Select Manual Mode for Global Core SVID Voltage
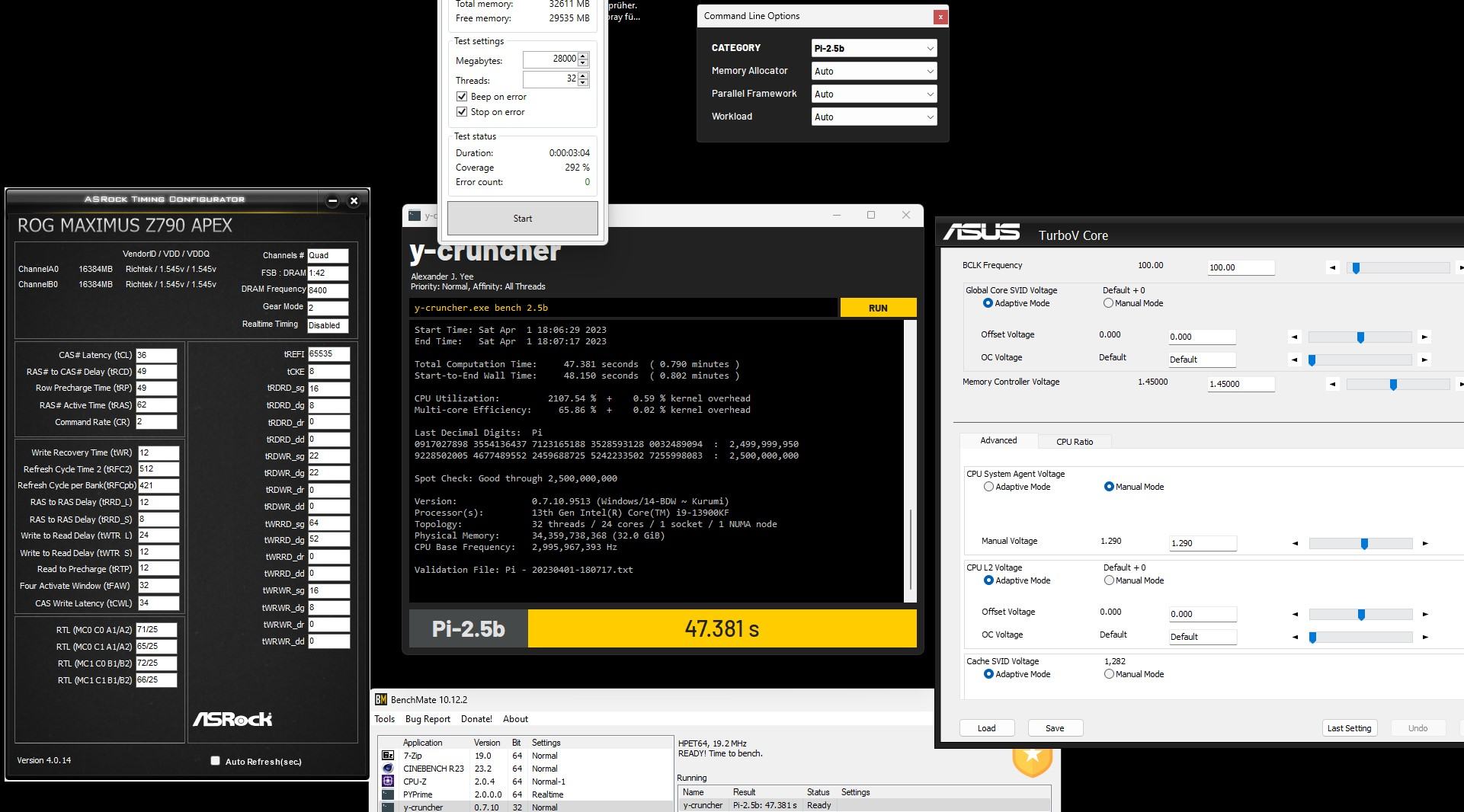Image resolution: width=1464 pixels, height=812 pixels. [x=1108, y=303]
